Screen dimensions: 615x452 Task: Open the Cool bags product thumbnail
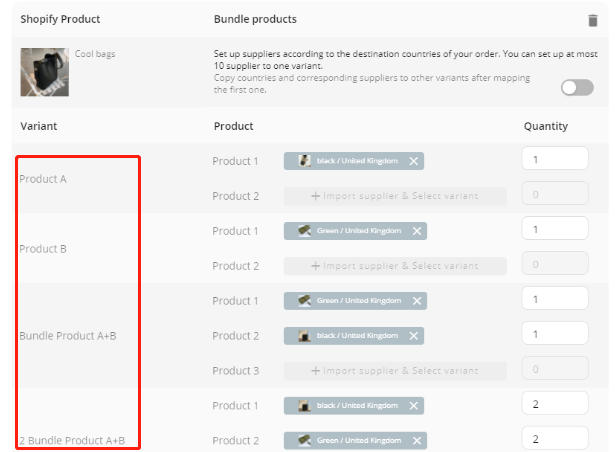[x=45, y=72]
